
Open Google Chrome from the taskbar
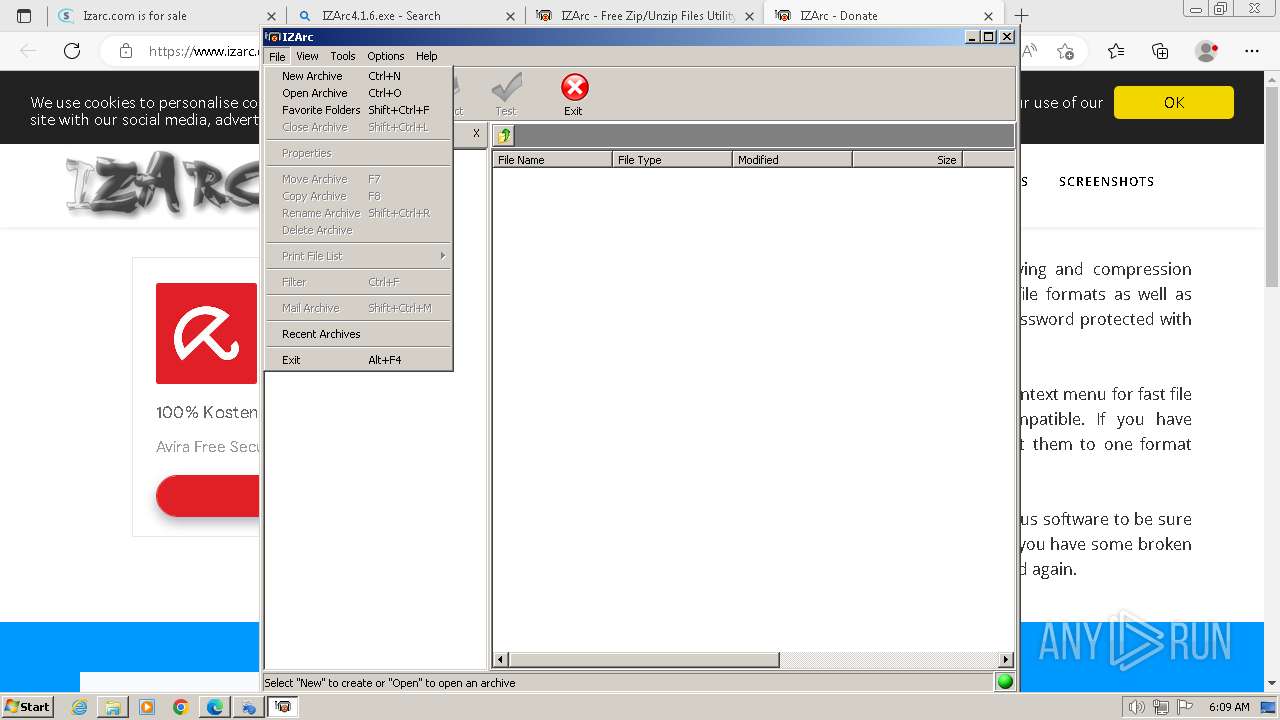pyautogui.click(x=181, y=707)
